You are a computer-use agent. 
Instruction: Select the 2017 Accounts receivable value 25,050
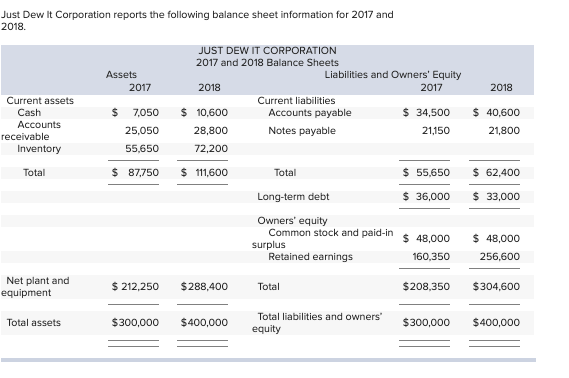(x=142, y=131)
